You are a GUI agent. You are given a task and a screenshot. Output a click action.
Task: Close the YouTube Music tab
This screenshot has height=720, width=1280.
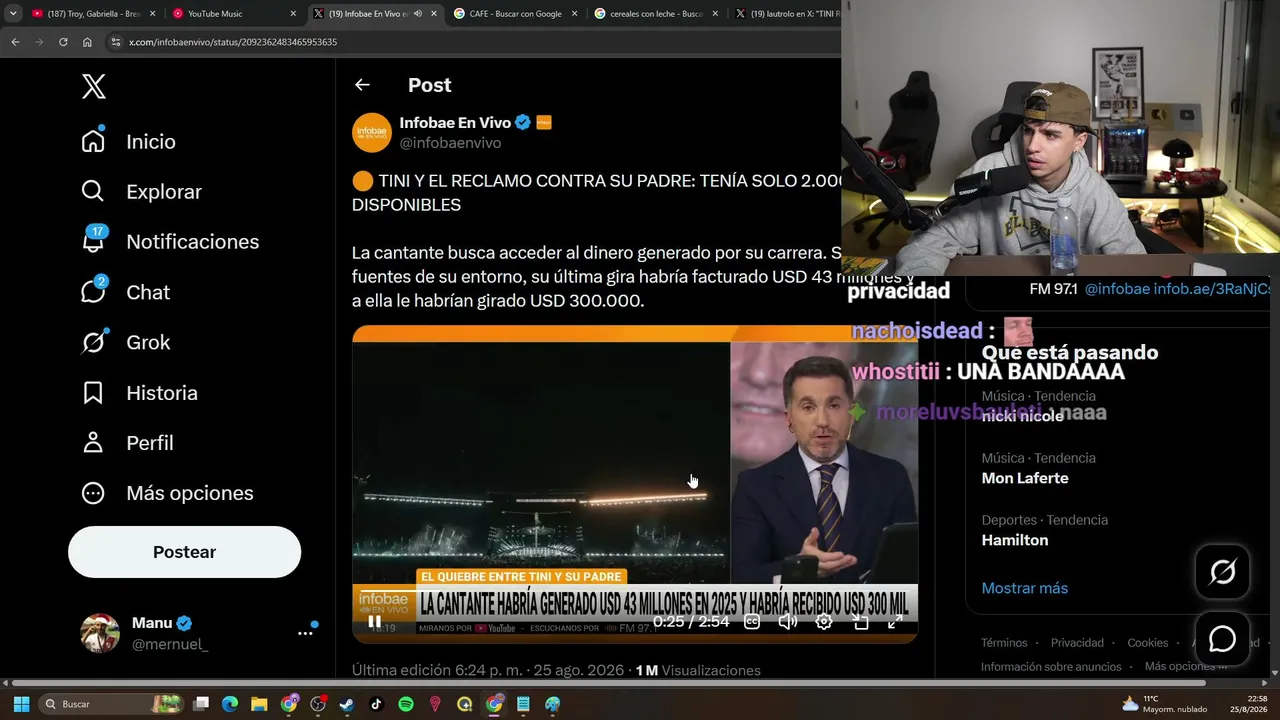pyautogui.click(x=293, y=14)
